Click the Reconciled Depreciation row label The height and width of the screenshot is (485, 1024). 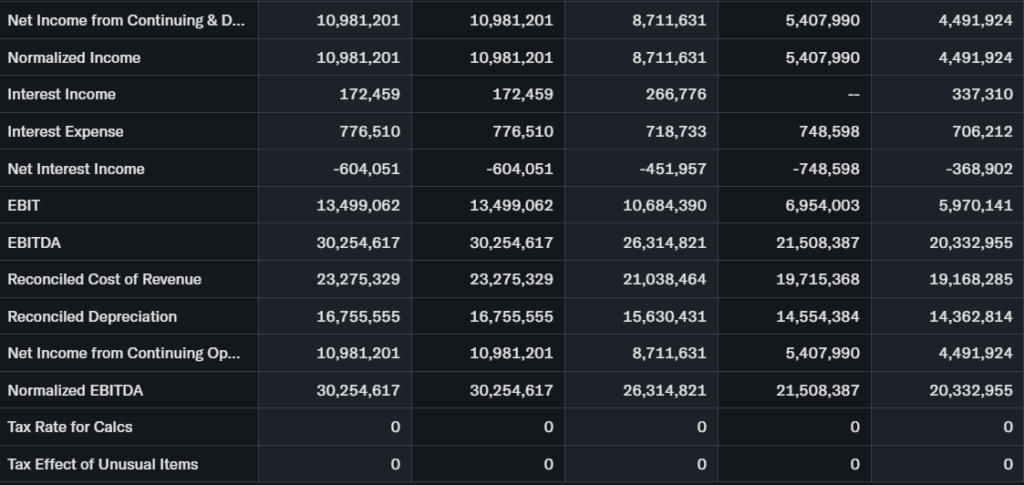92,317
